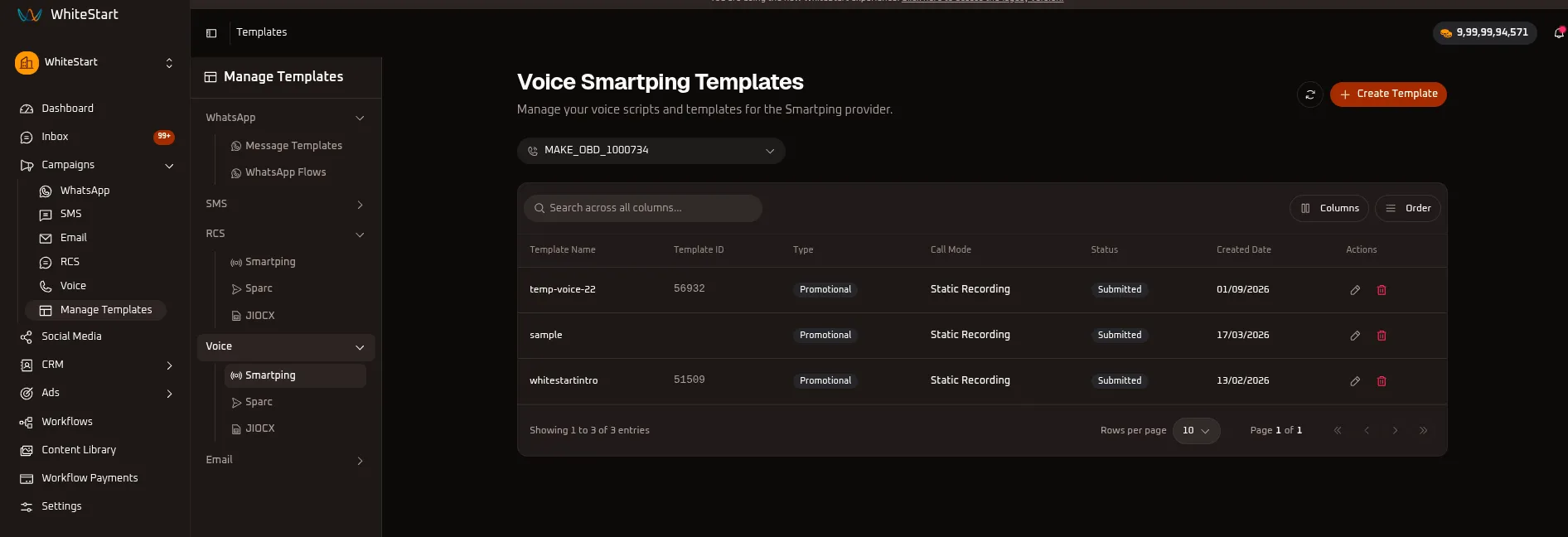Click Promotional tag in sample row
1568x537 pixels.
point(825,336)
